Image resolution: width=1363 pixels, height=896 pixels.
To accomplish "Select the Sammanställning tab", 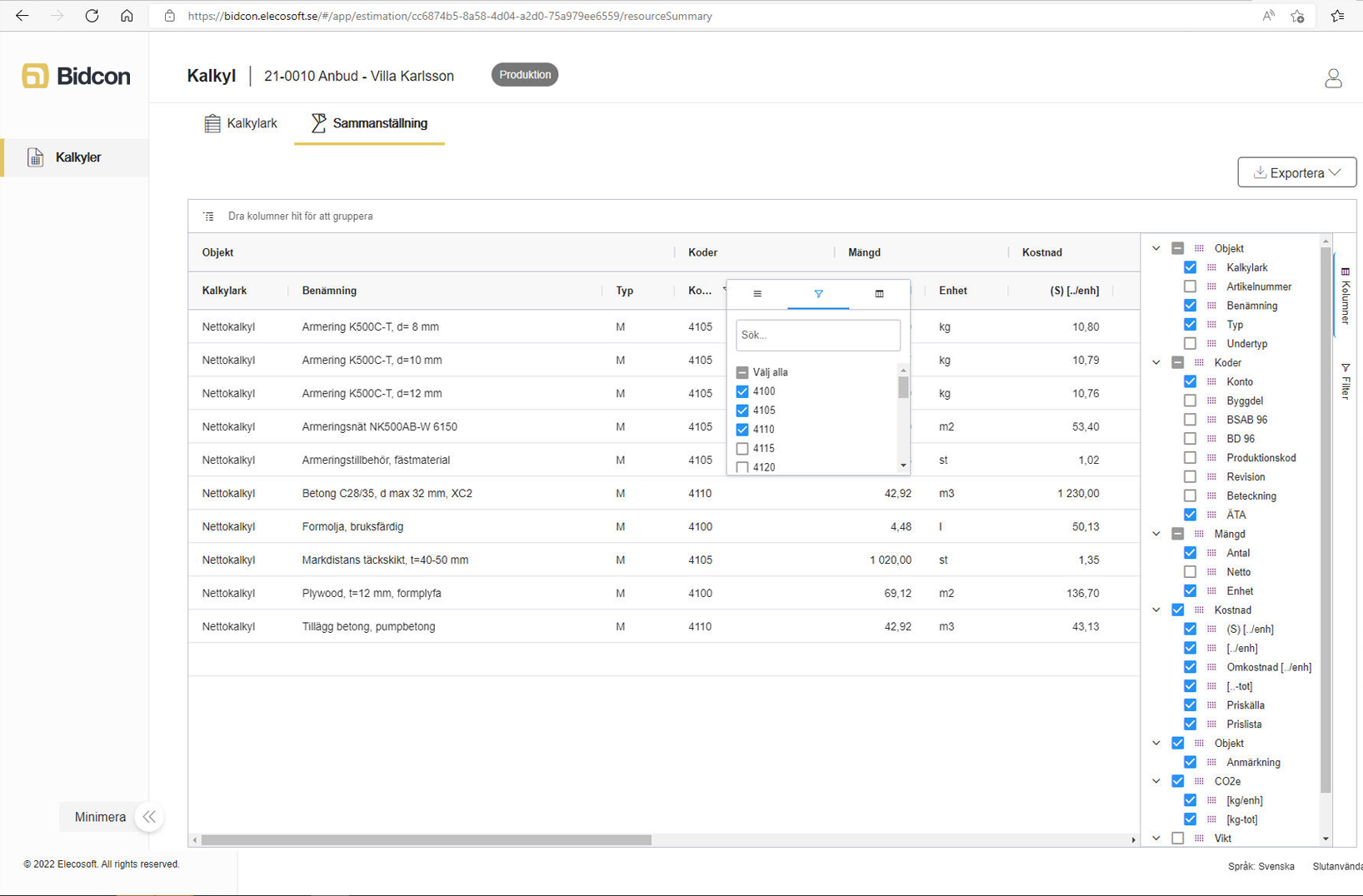I will pos(369,123).
